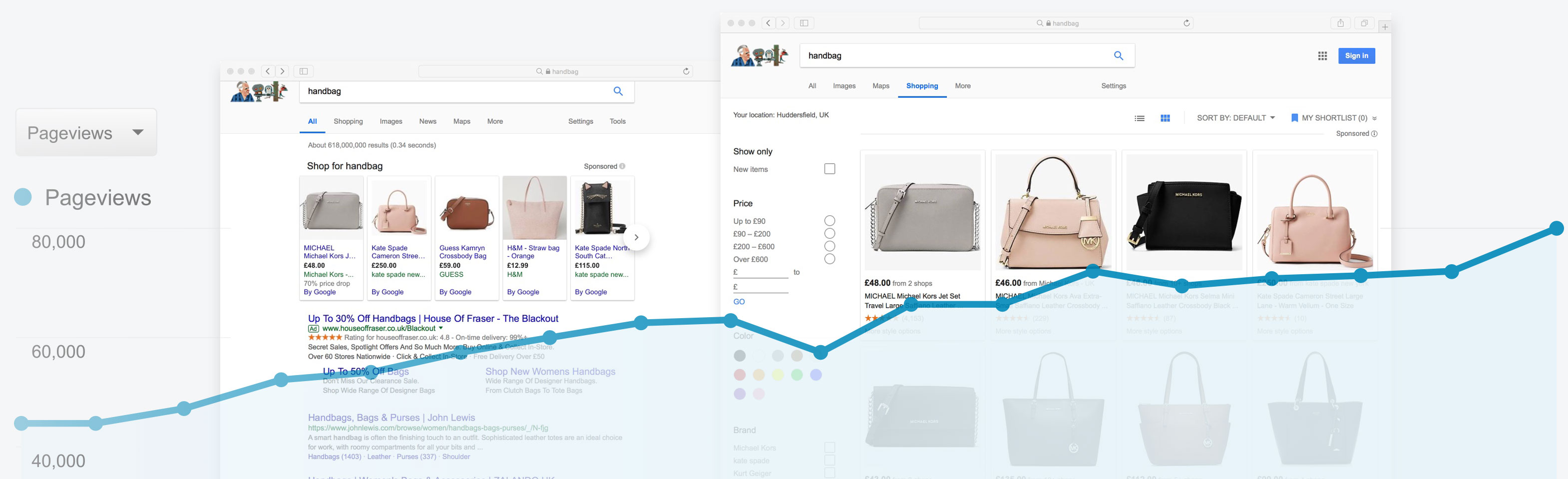Toggle sidebar icon in left browser window
This screenshot has width=1568, height=479.
click(304, 71)
